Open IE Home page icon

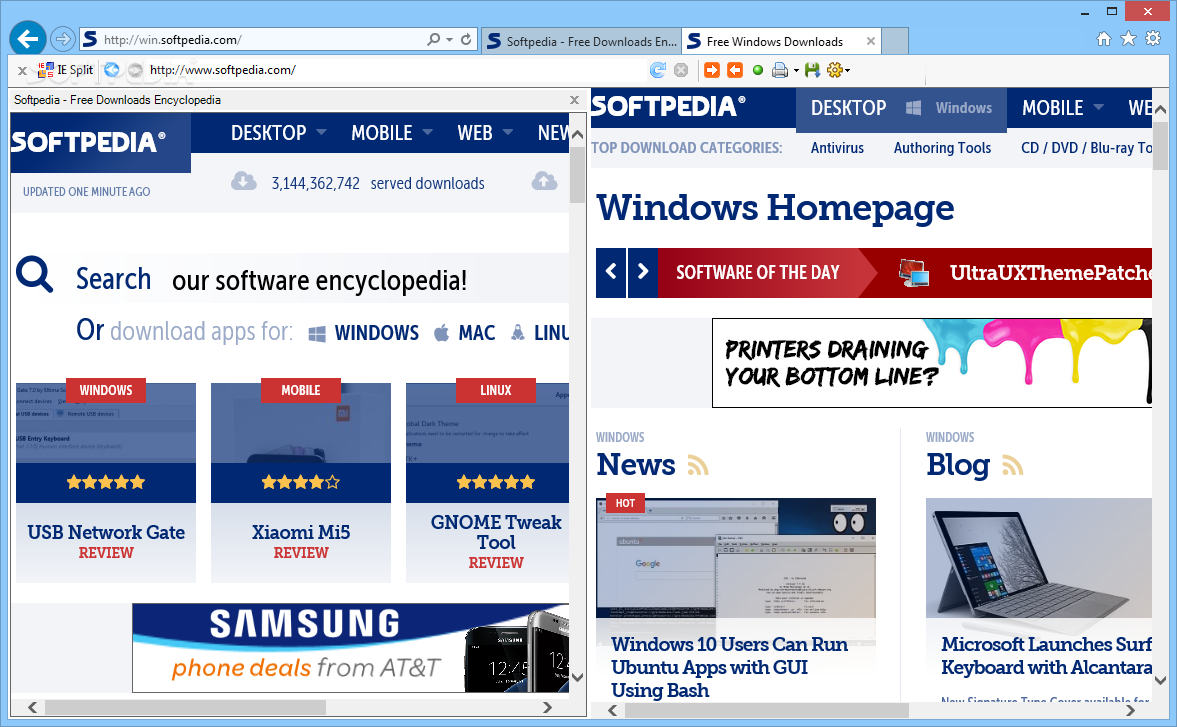point(1103,39)
